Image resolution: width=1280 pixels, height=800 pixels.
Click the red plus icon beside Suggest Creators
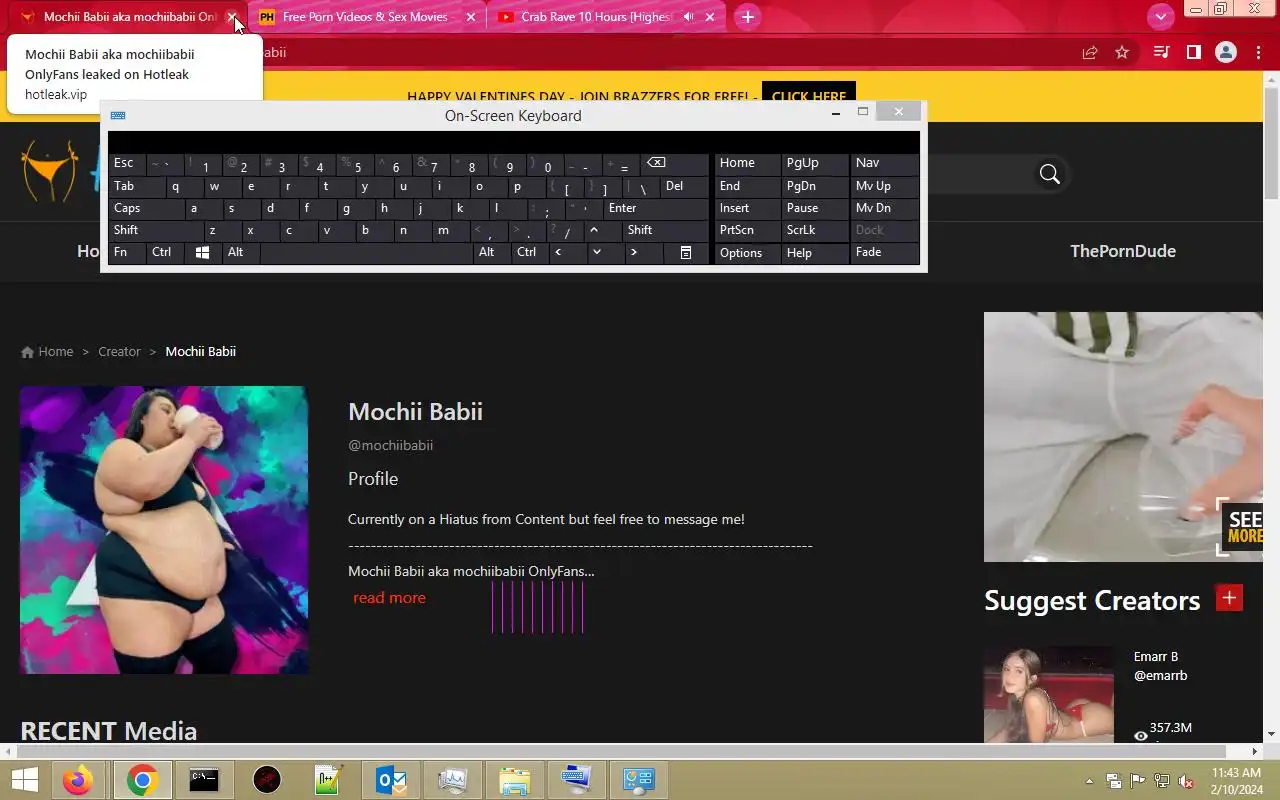[1229, 598]
